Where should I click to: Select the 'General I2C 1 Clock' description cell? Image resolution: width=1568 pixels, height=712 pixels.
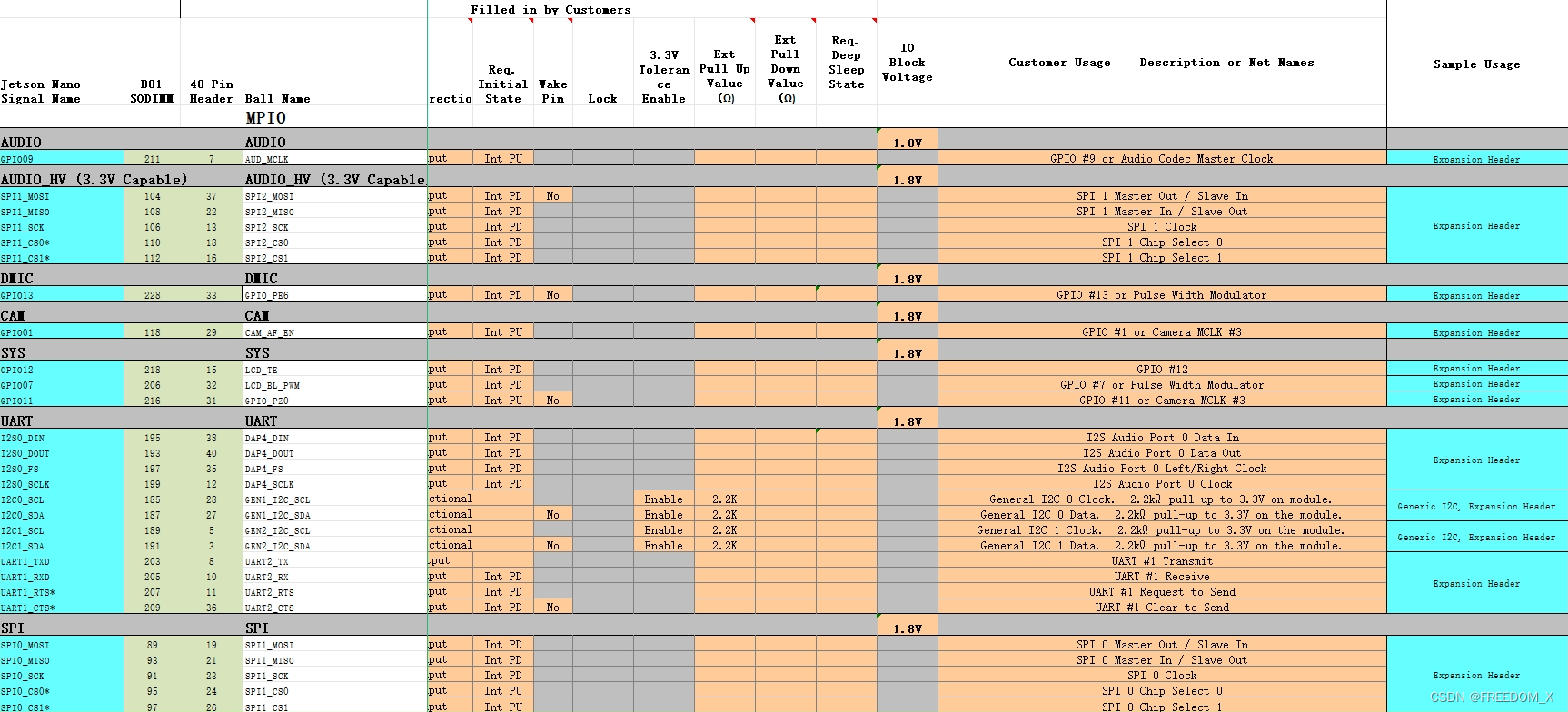pyautogui.click(x=1162, y=529)
